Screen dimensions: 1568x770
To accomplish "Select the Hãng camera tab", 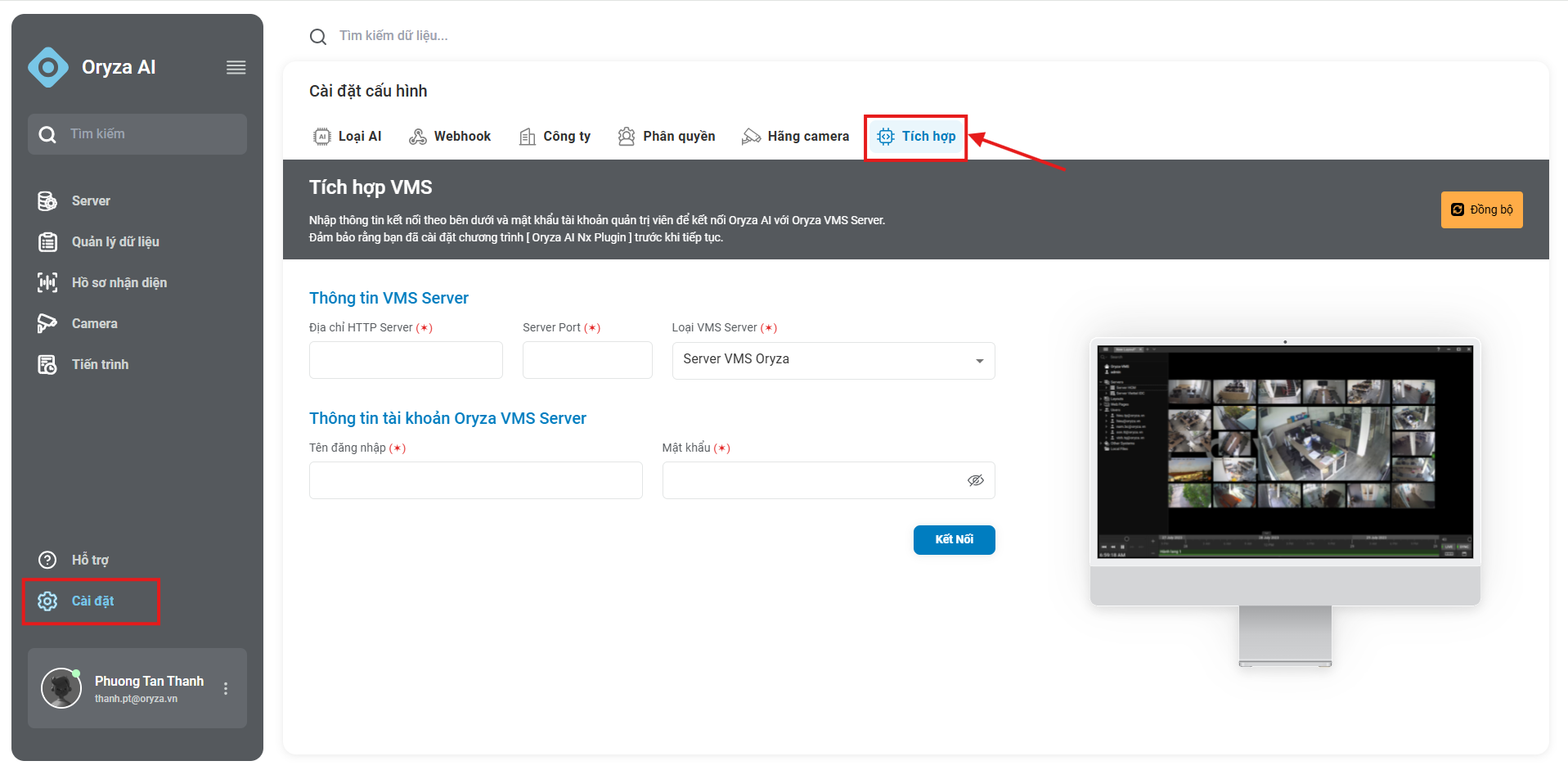I will click(796, 137).
